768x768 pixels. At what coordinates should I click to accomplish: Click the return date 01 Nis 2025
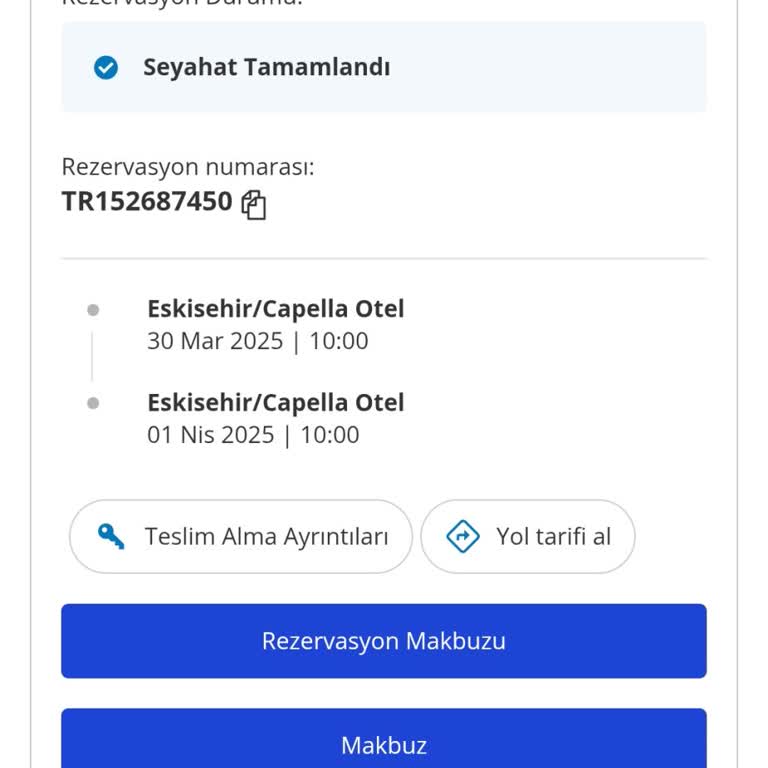tap(210, 435)
